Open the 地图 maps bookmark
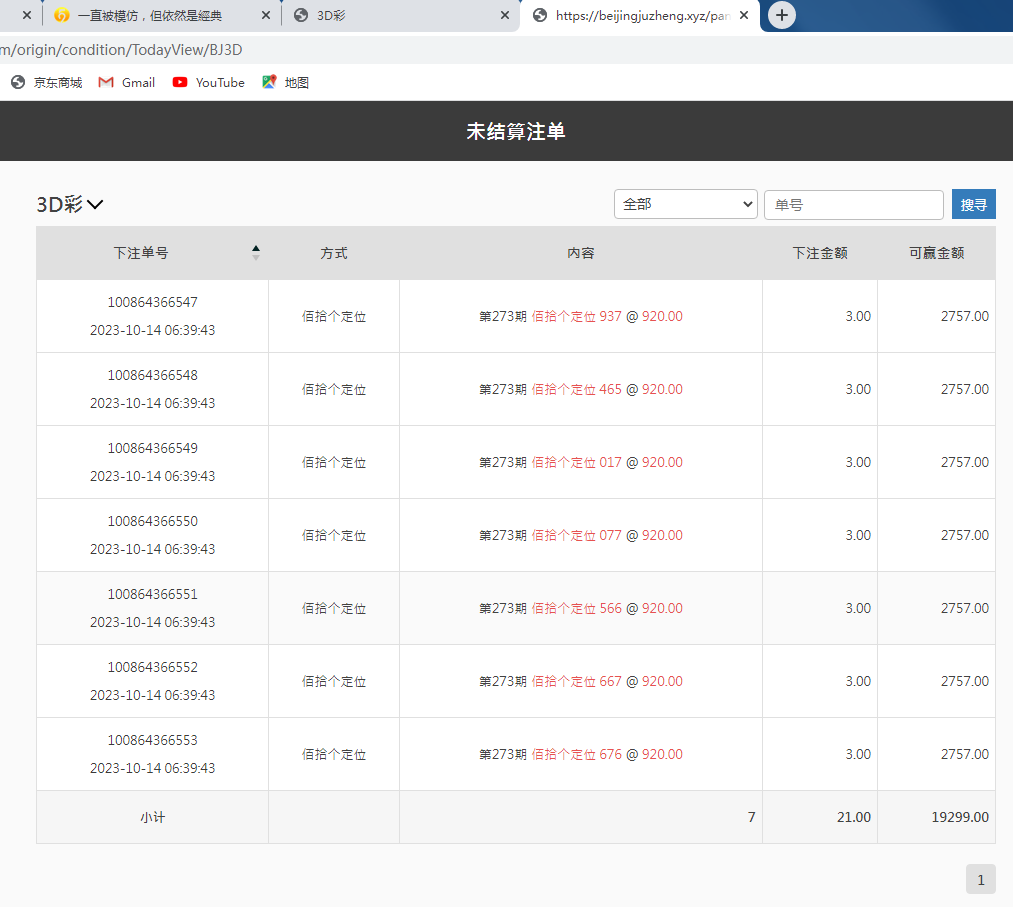 click(286, 82)
